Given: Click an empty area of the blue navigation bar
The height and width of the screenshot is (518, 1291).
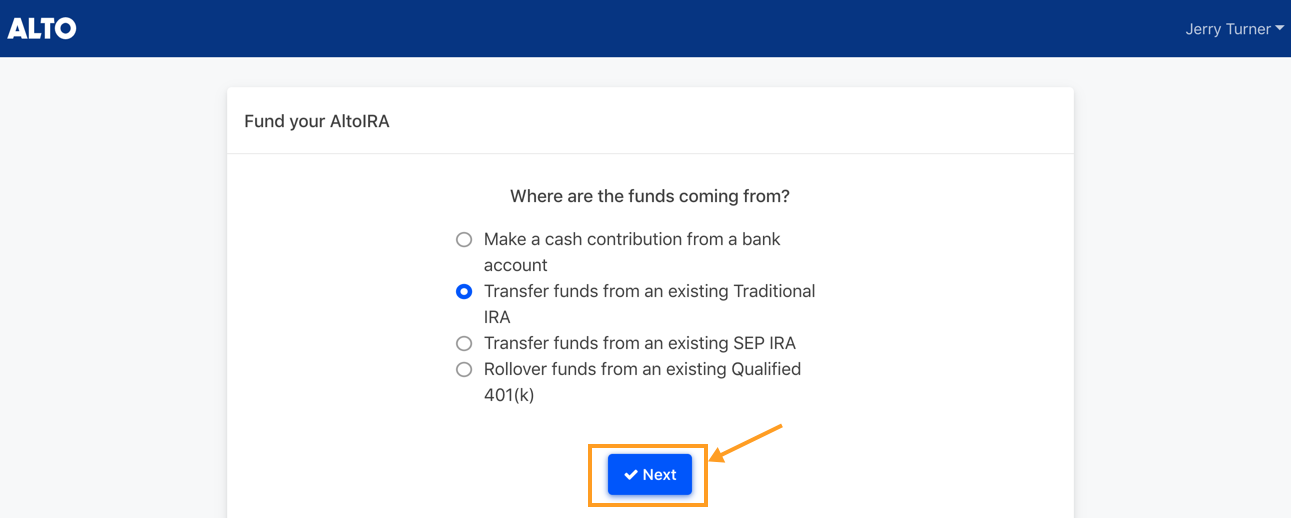Looking at the screenshot, I should pos(600,28).
